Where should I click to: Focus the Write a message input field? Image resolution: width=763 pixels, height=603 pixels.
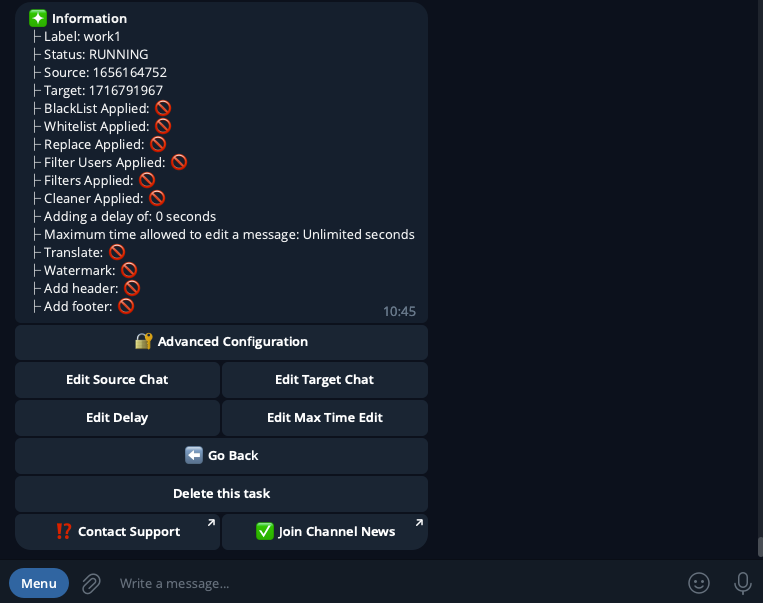click(390, 583)
